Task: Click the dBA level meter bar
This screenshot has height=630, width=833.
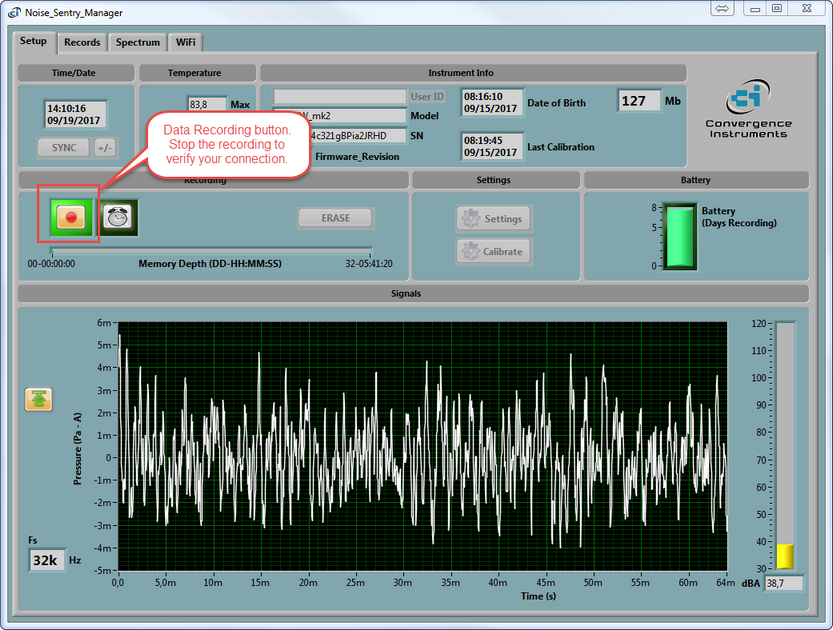Action: 785,445
